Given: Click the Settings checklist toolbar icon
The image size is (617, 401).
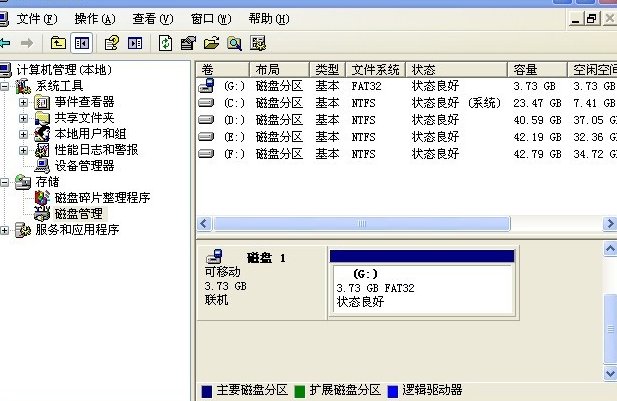Looking at the screenshot, I should pos(258,43).
